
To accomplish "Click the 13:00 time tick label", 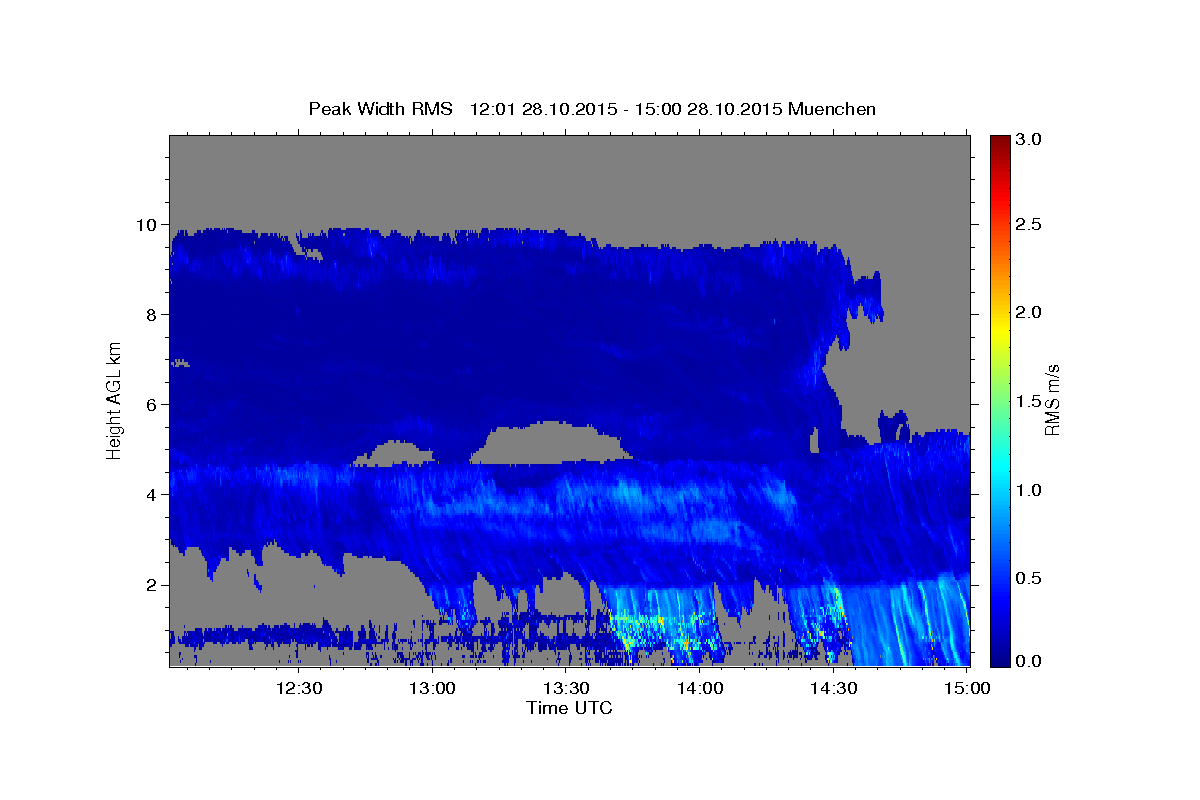I will click(x=433, y=688).
